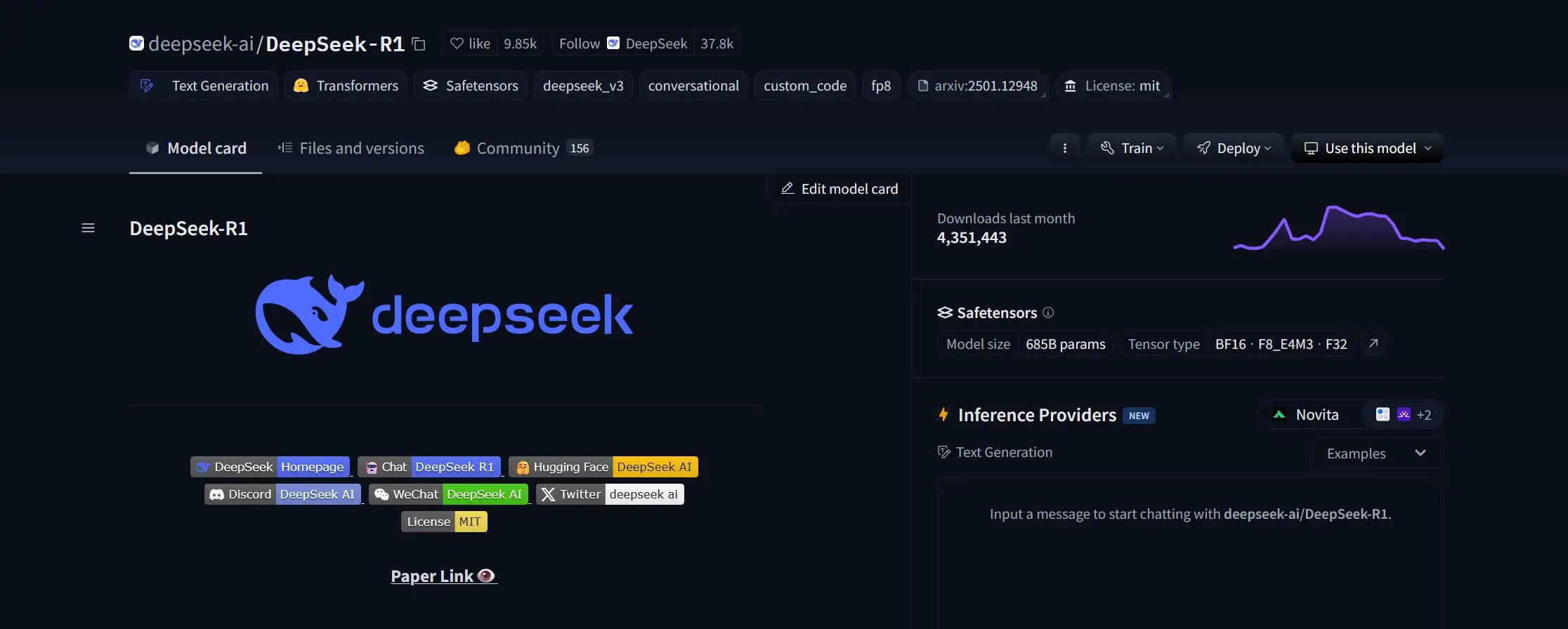Click the Text Generation tag
The image size is (1568, 629).
tap(204, 86)
